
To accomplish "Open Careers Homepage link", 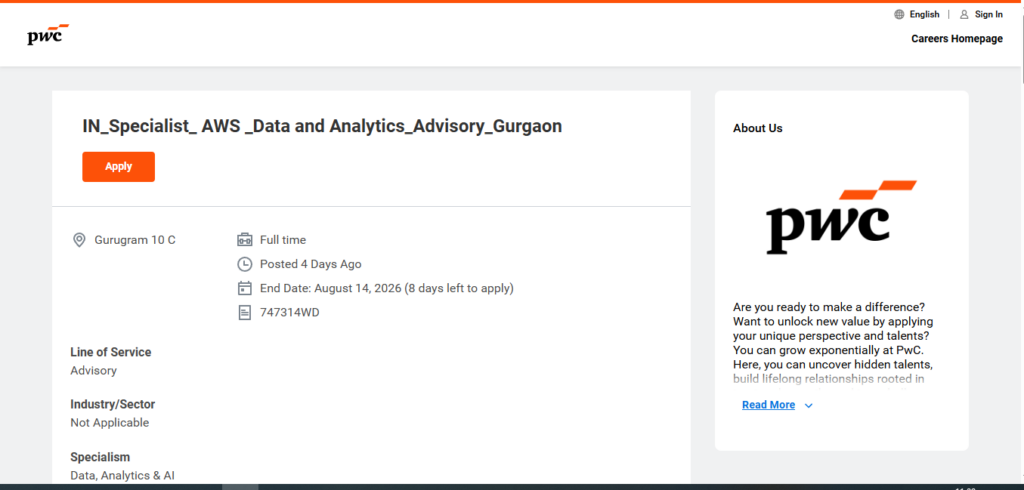I will click(x=957, y=39).
